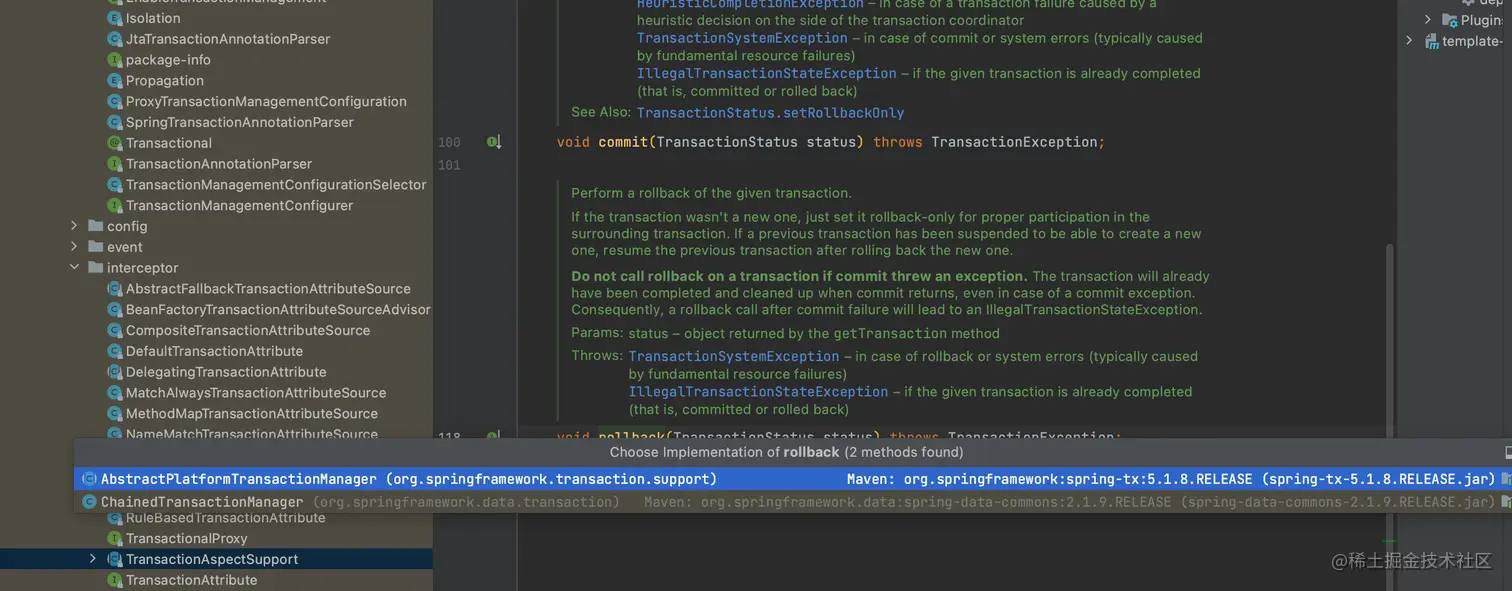The image size is (1512, 591).
Task: Click the TransactionalProxy interface icon
Action: tap(115, 539)
